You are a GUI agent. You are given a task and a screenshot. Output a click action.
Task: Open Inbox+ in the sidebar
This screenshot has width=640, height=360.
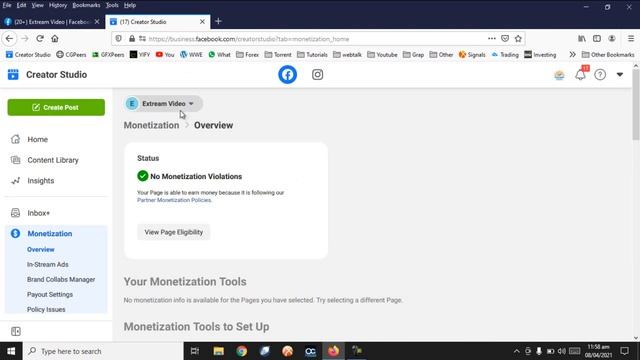38,213
